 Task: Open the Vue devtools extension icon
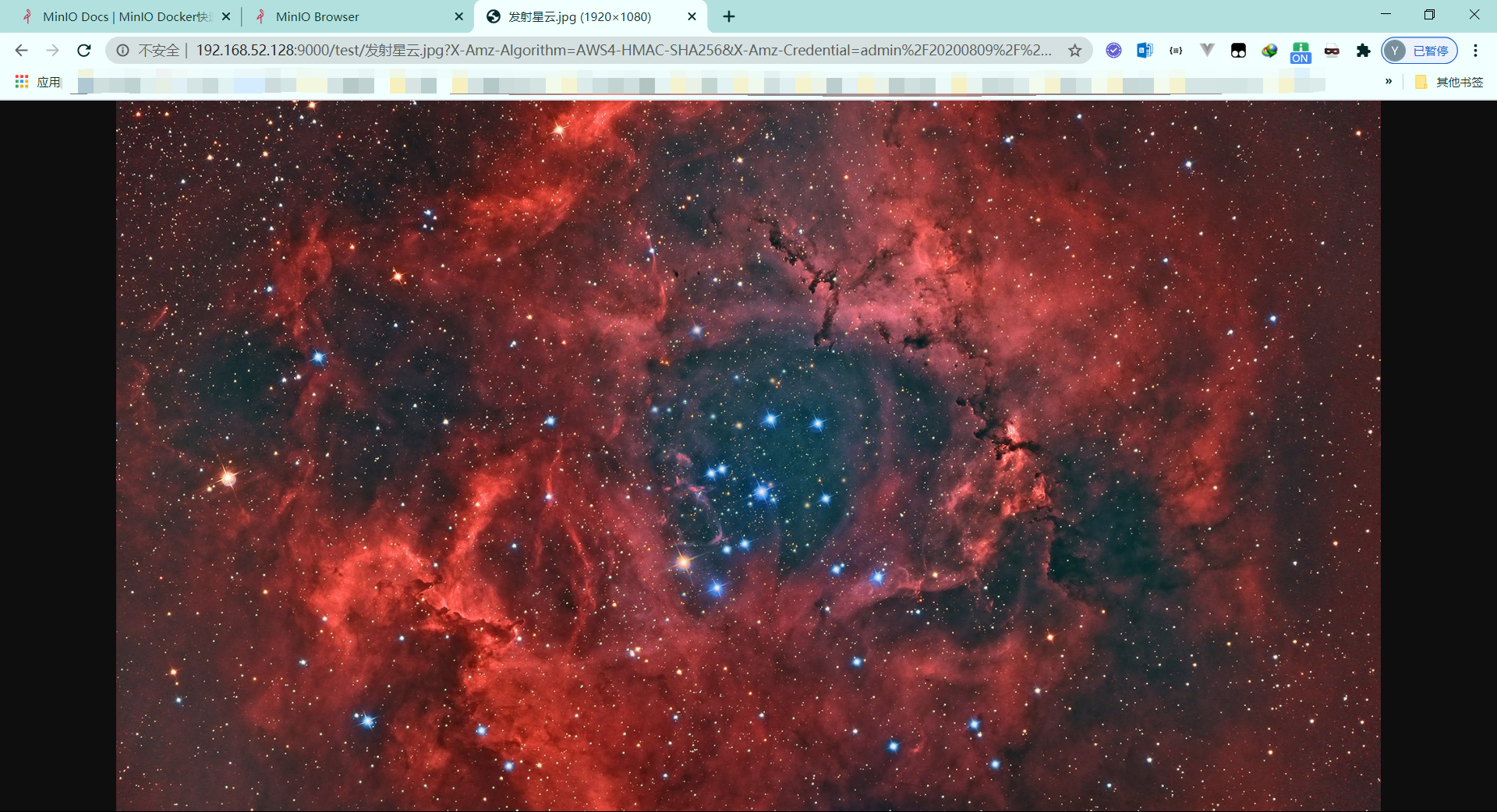[1207, 51]
